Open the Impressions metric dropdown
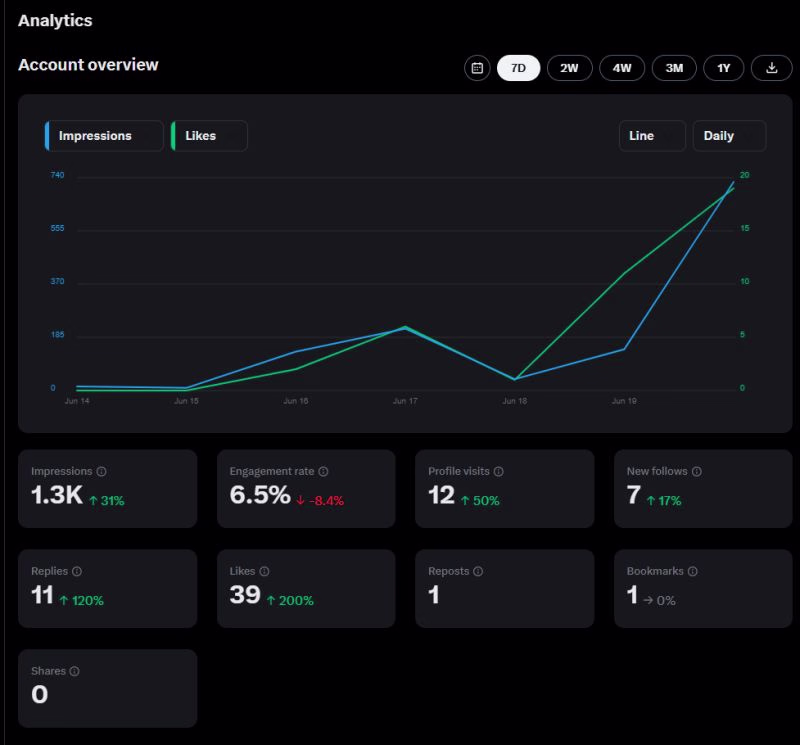The width and height of the screenshot is (800, 745). (104, 136)
